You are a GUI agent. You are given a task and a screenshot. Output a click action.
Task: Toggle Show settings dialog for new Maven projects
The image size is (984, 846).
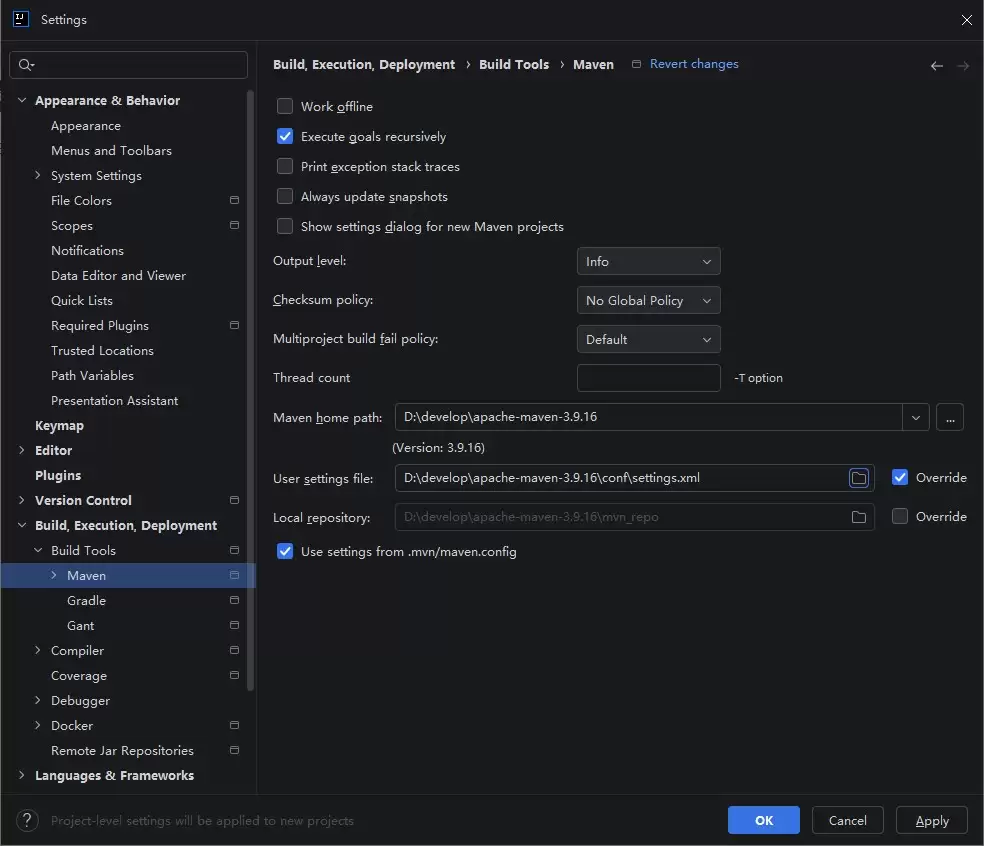(285, 227)
